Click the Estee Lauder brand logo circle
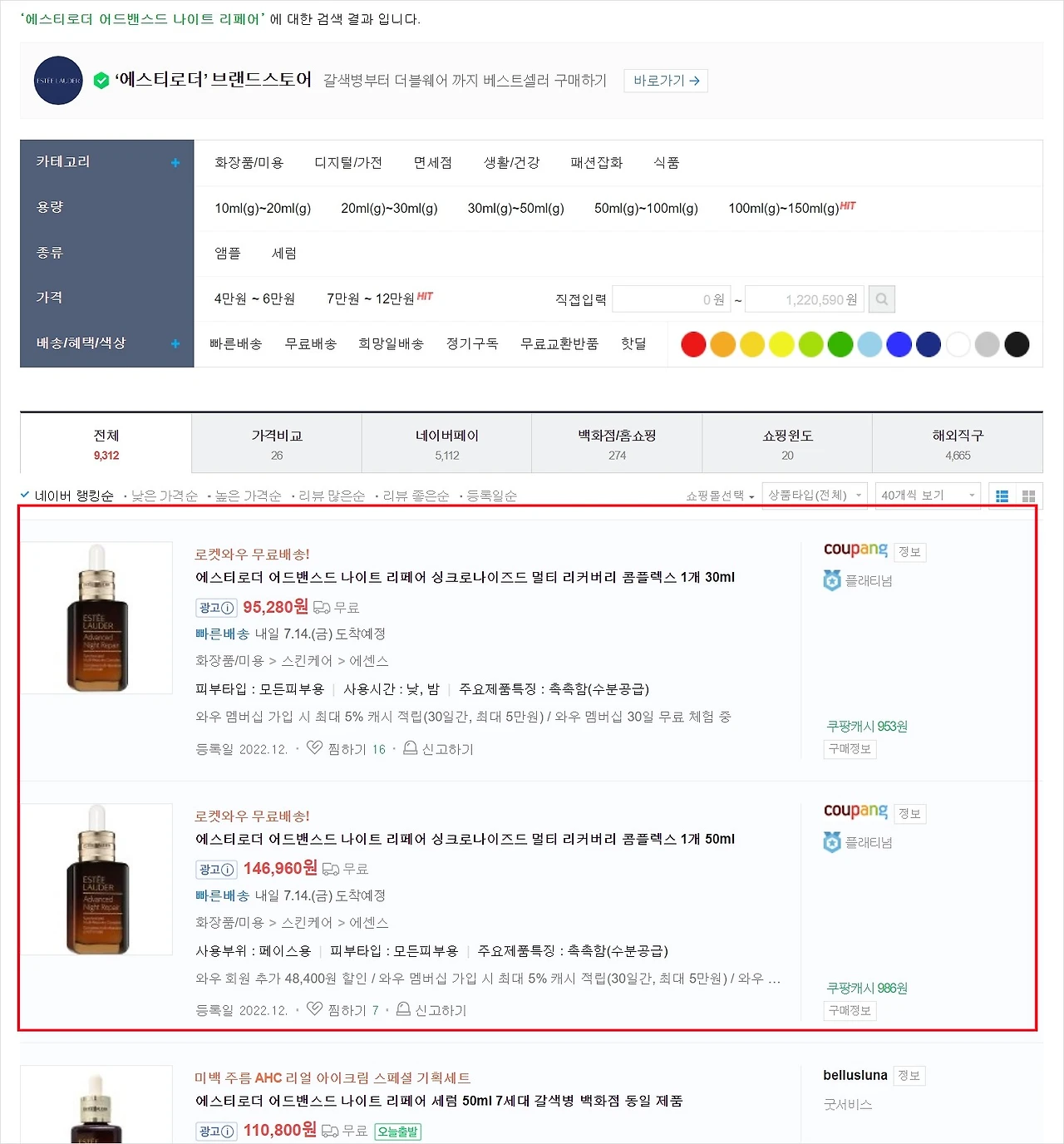Image resolution: width=1064 pixels, height=1144 pixels. click(58, 81)
